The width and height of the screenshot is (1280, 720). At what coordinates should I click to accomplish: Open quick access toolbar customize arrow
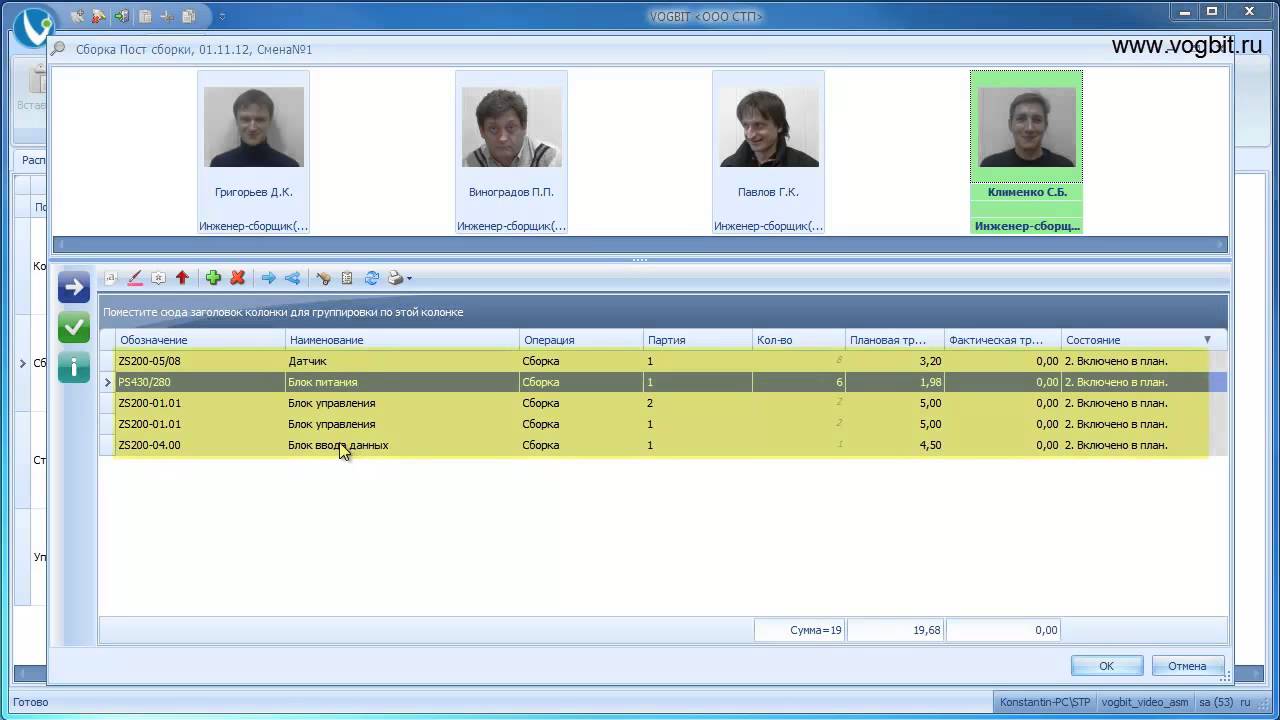click(222, 17)
